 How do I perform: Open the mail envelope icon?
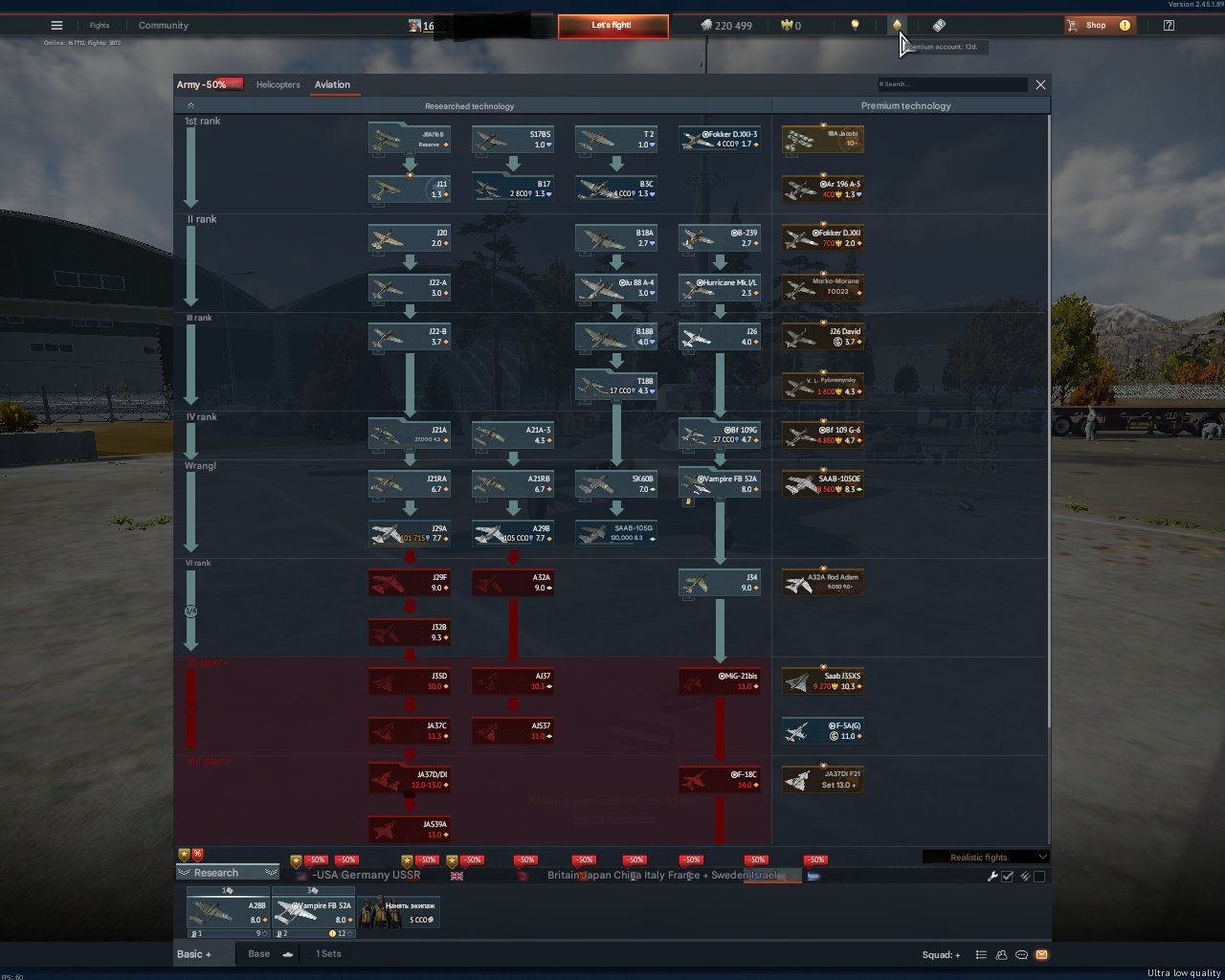pos(1041,954)
